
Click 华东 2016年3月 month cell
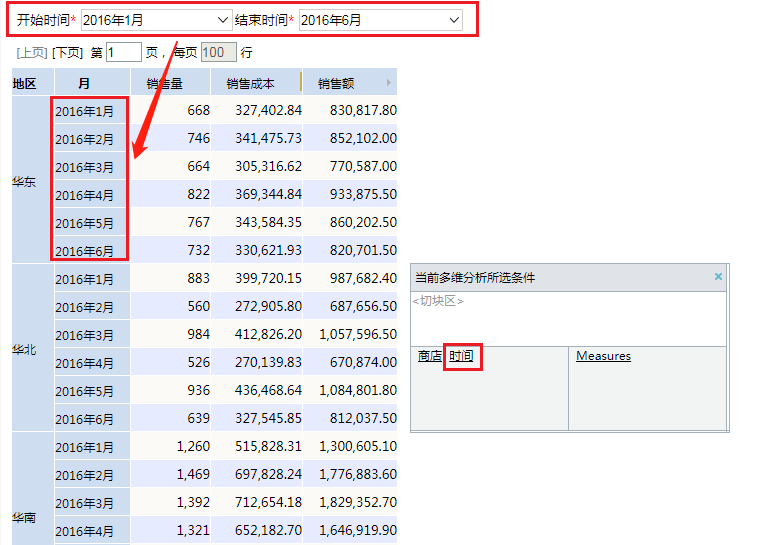coord(92,166)
